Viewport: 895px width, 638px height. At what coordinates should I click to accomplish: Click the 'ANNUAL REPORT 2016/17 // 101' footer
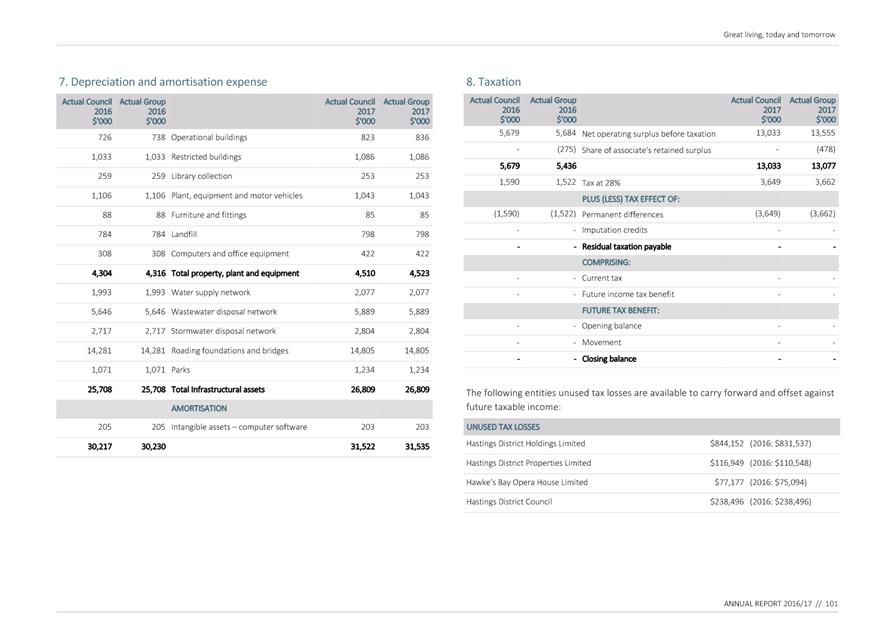[781, 604]
